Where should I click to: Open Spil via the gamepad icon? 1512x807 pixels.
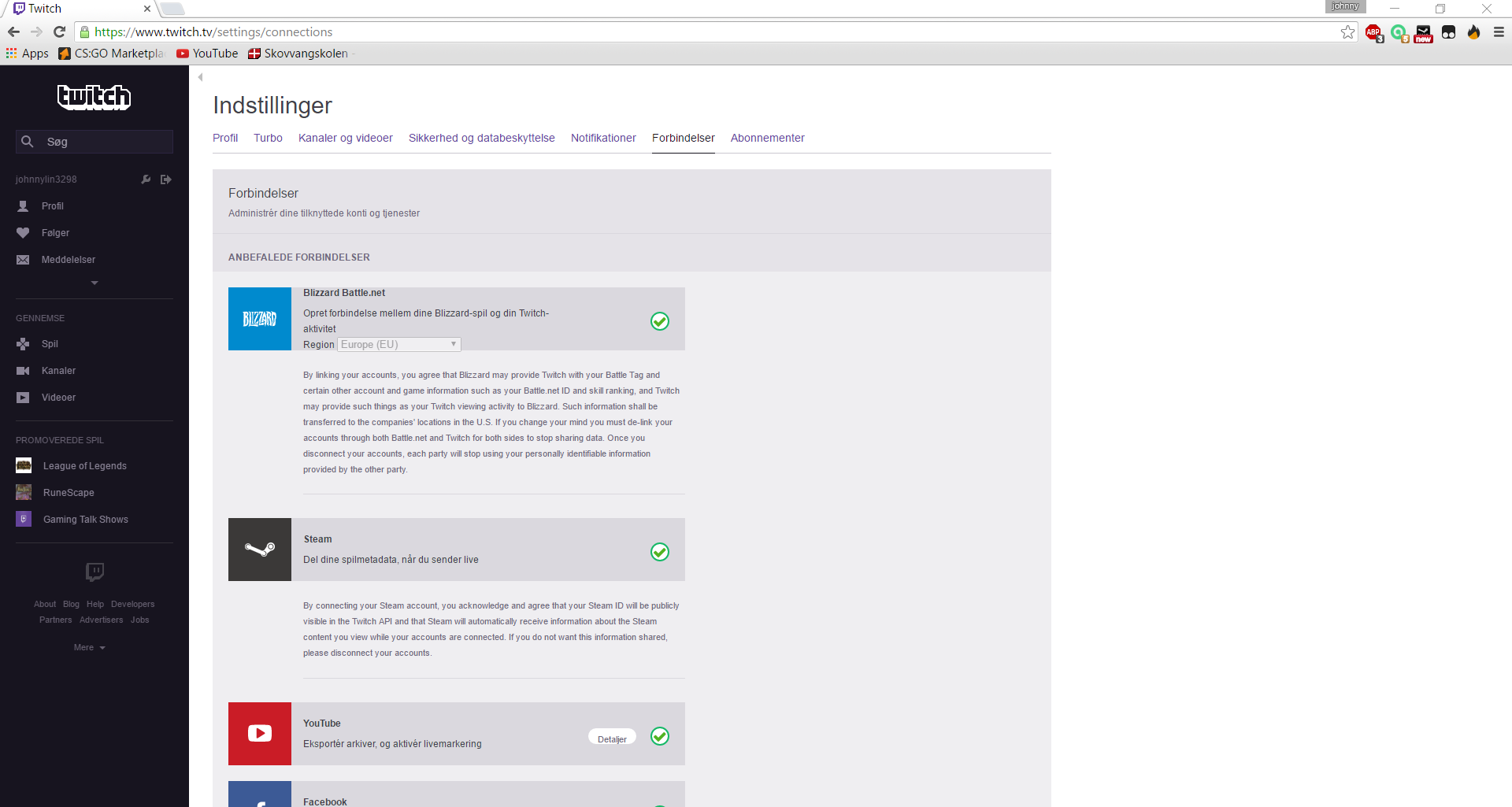click(x=24, y=344)
